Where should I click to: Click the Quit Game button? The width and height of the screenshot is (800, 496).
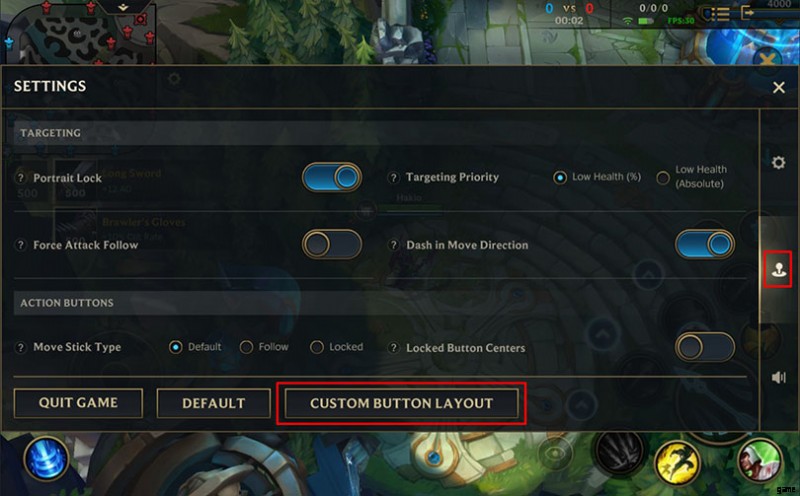(78, 403)
